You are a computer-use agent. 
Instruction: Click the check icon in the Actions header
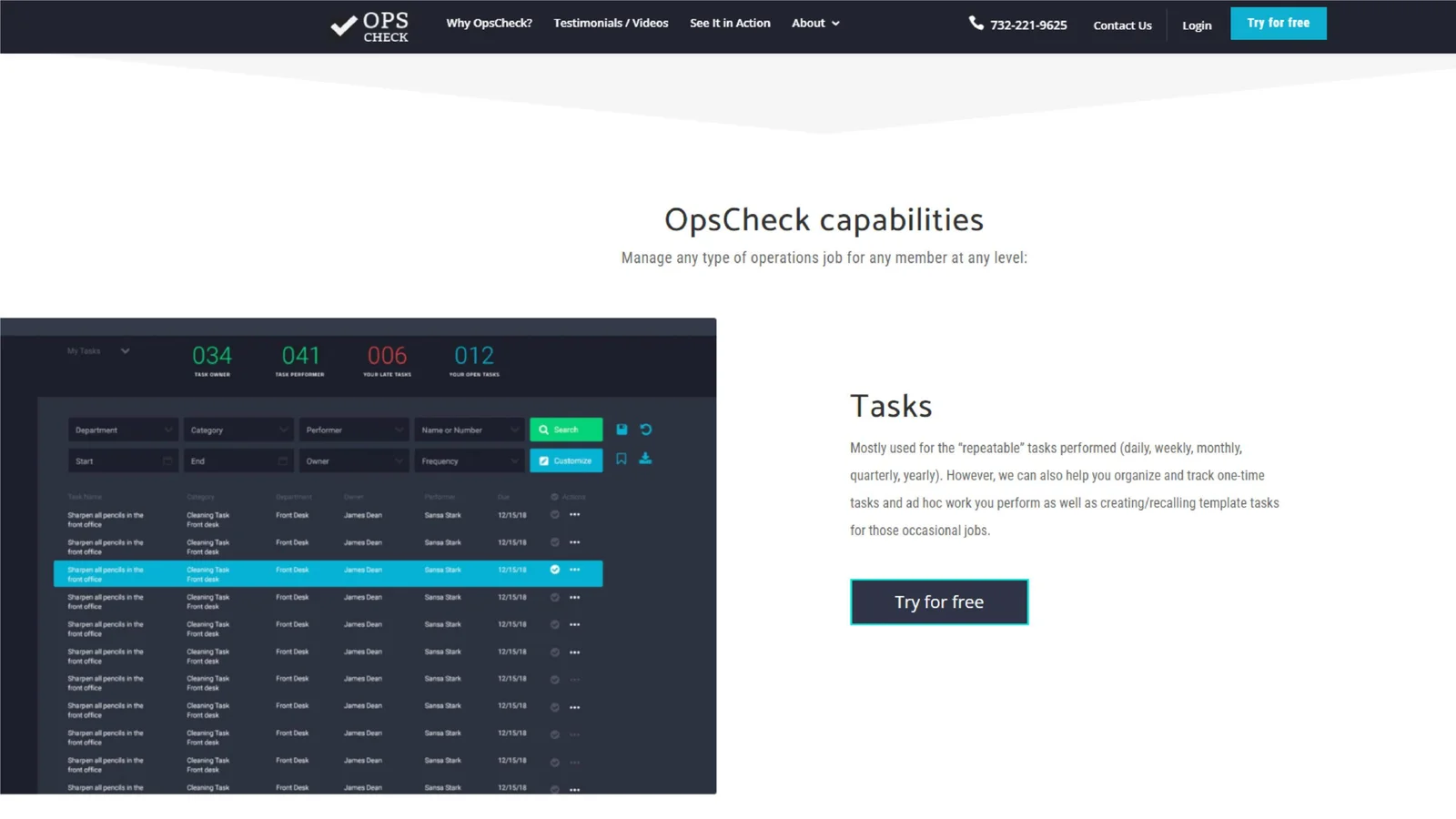554,497
